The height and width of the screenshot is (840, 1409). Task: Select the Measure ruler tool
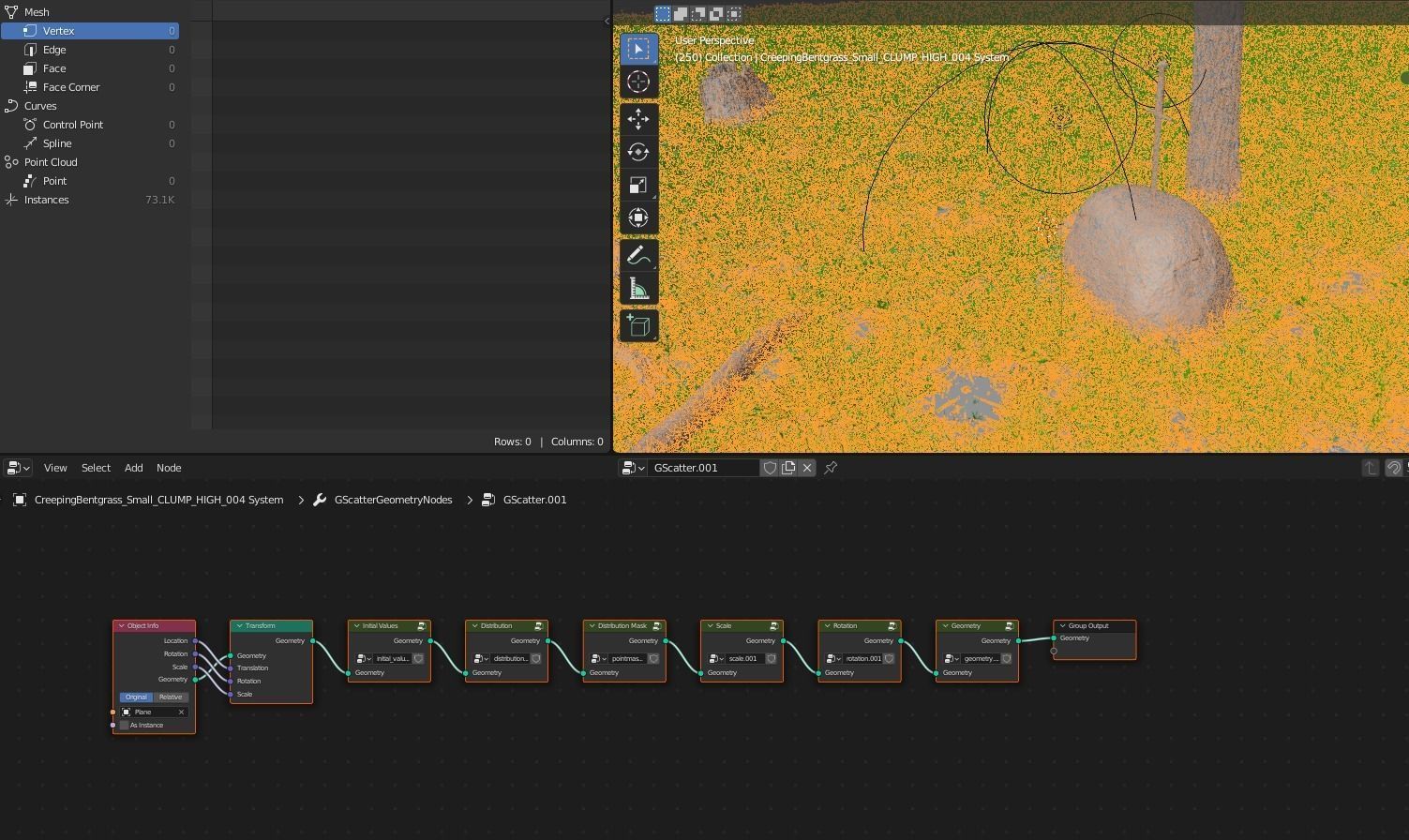point(638,289)
